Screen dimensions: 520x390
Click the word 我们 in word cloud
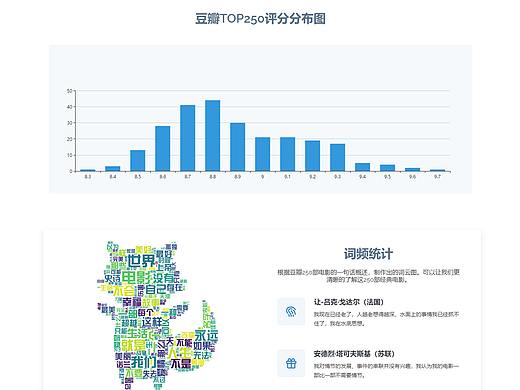(x=143, y=361)
